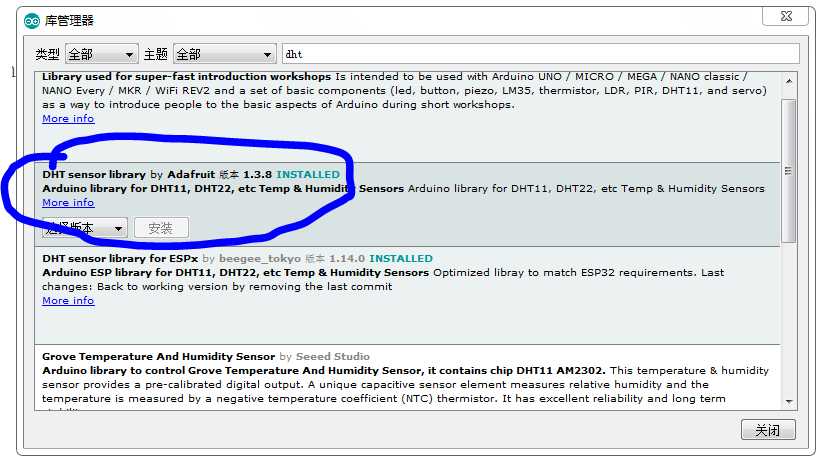Open More info link for introduction workshops library
Viewport: 837px width, 471px height.
point(68,119)
